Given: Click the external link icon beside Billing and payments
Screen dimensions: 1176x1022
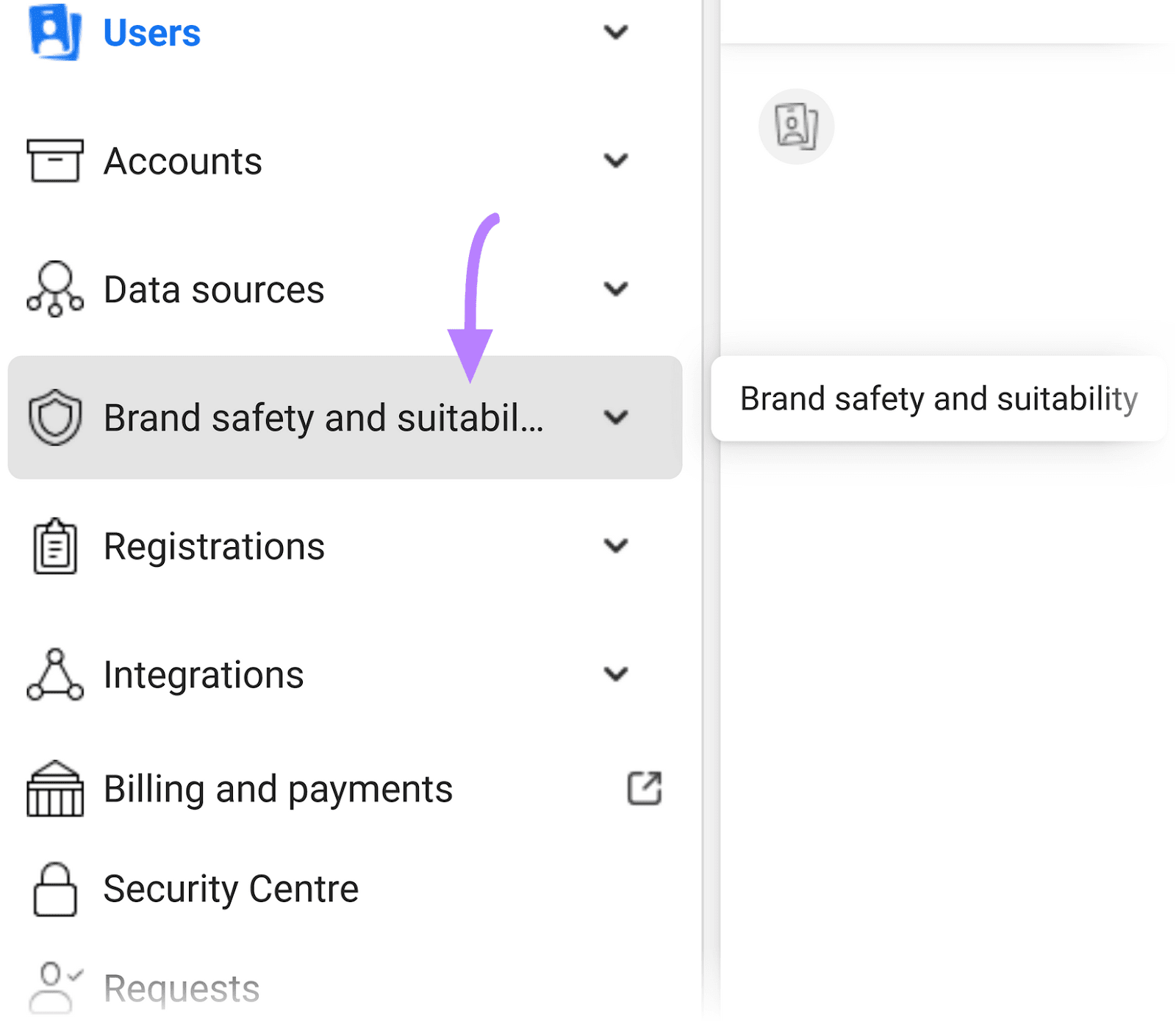Looking at the screenshot, I should pyautogui.click(x=644, y=788).
